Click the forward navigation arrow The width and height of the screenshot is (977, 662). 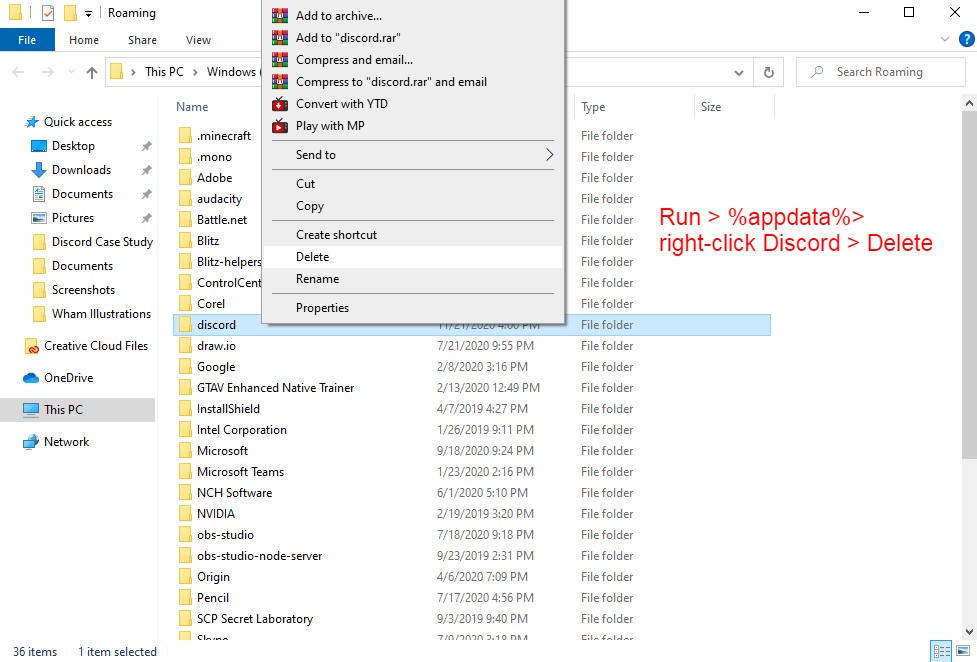[x=47, y=72]
